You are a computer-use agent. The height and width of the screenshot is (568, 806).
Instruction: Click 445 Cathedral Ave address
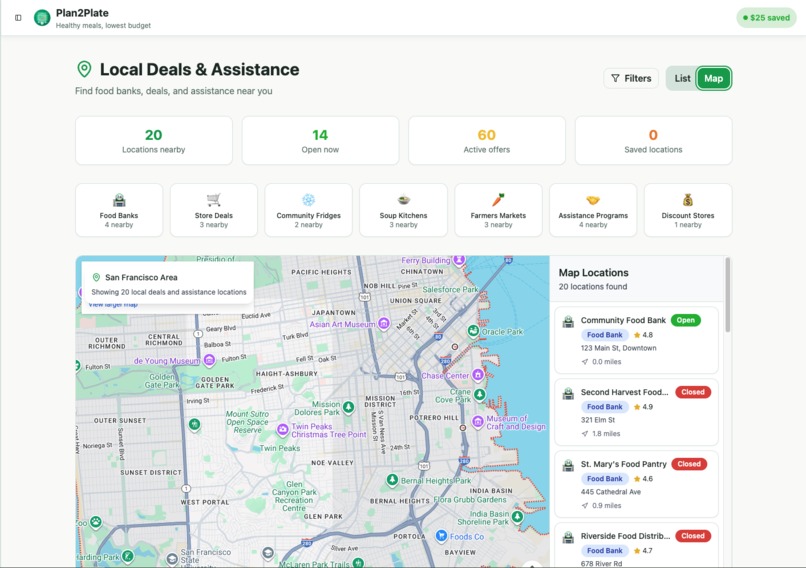611,492
